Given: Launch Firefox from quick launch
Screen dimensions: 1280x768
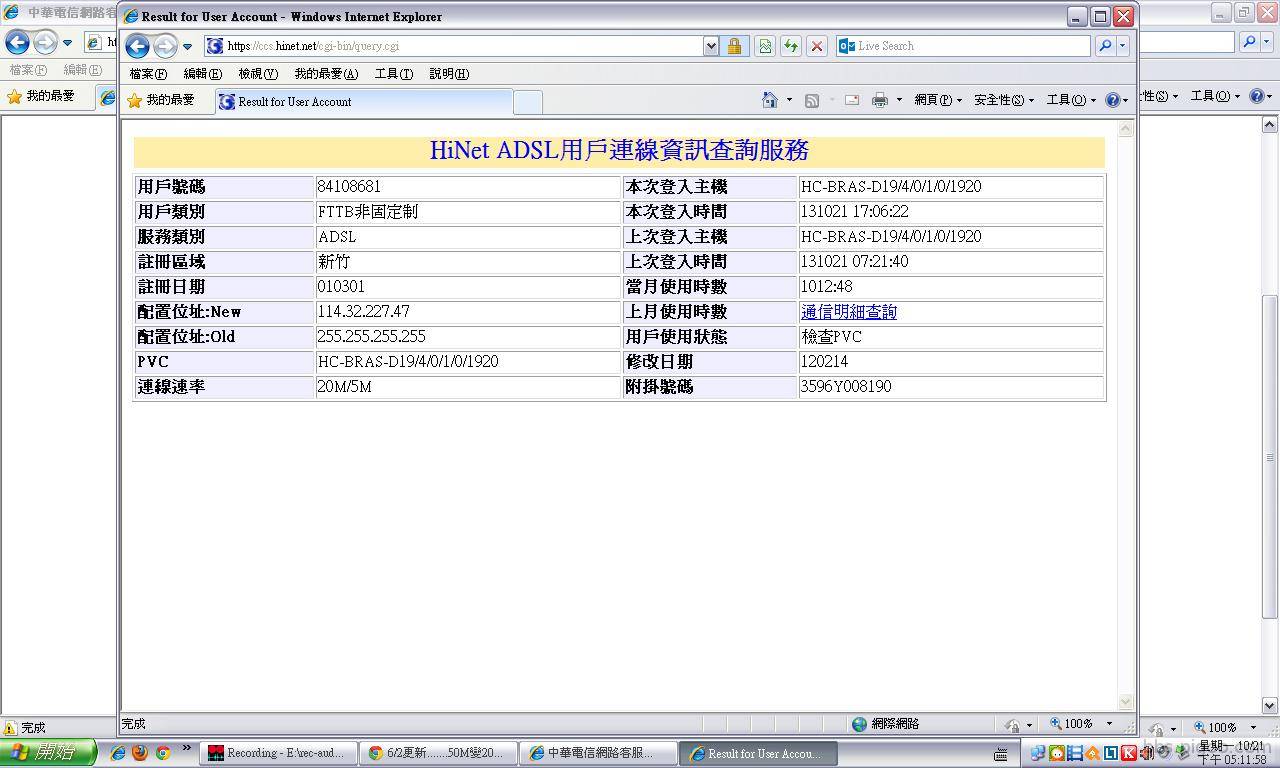Looking at the screenshot, I should click(140, 753).
